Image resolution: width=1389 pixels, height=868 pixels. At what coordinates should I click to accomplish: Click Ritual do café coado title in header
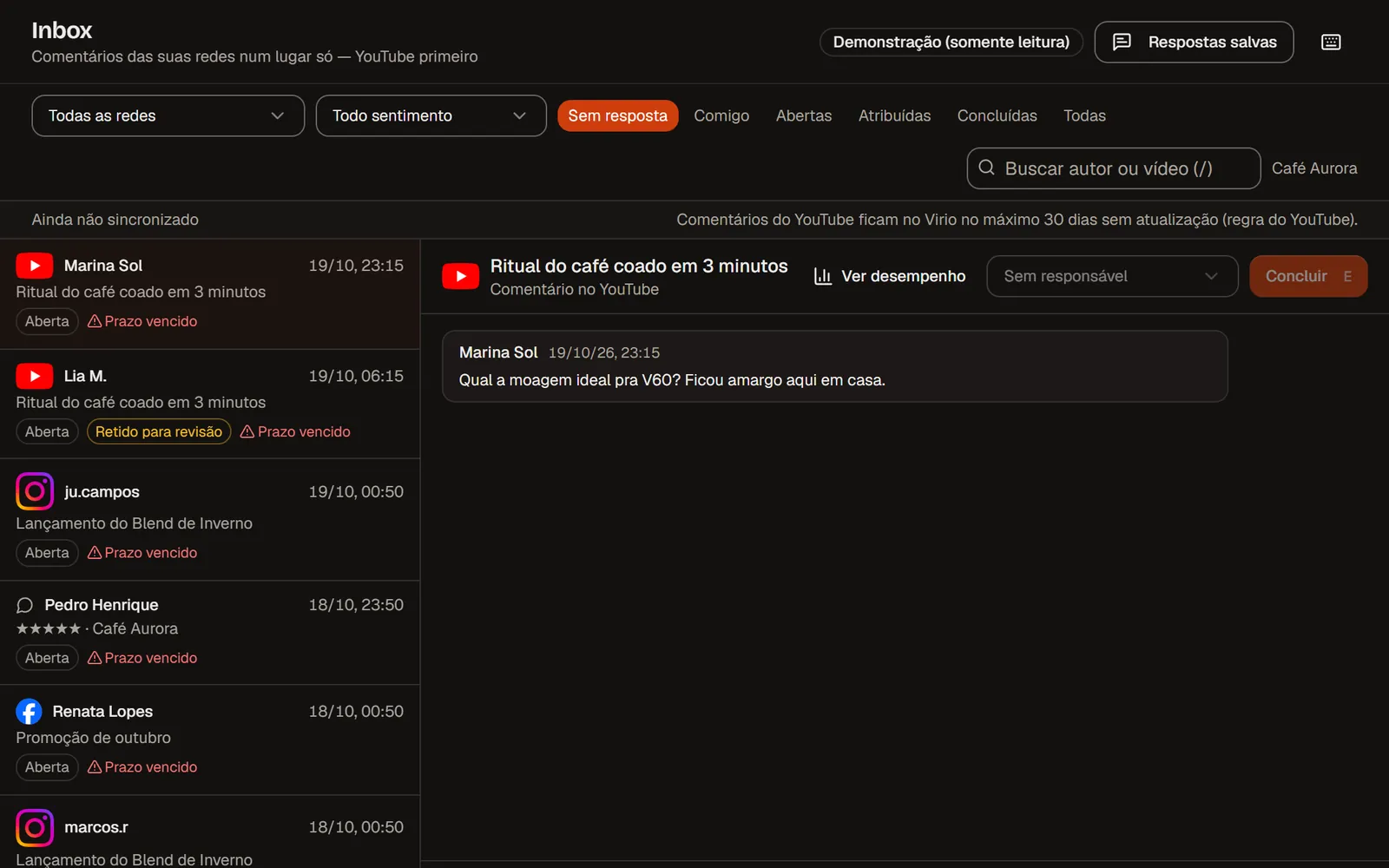click(x=638, y=266)
